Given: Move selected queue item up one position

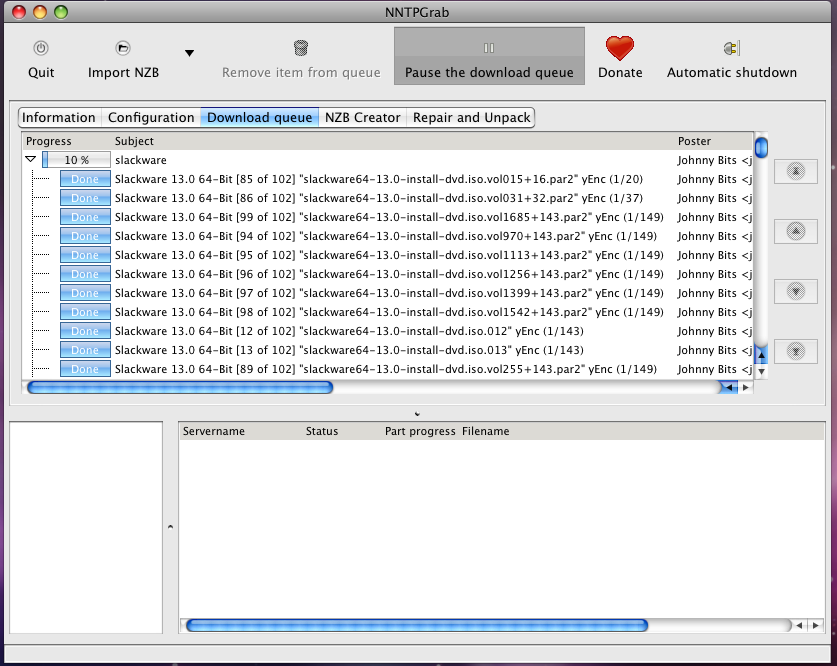Looking at the screenshot, I should (796, 231).
